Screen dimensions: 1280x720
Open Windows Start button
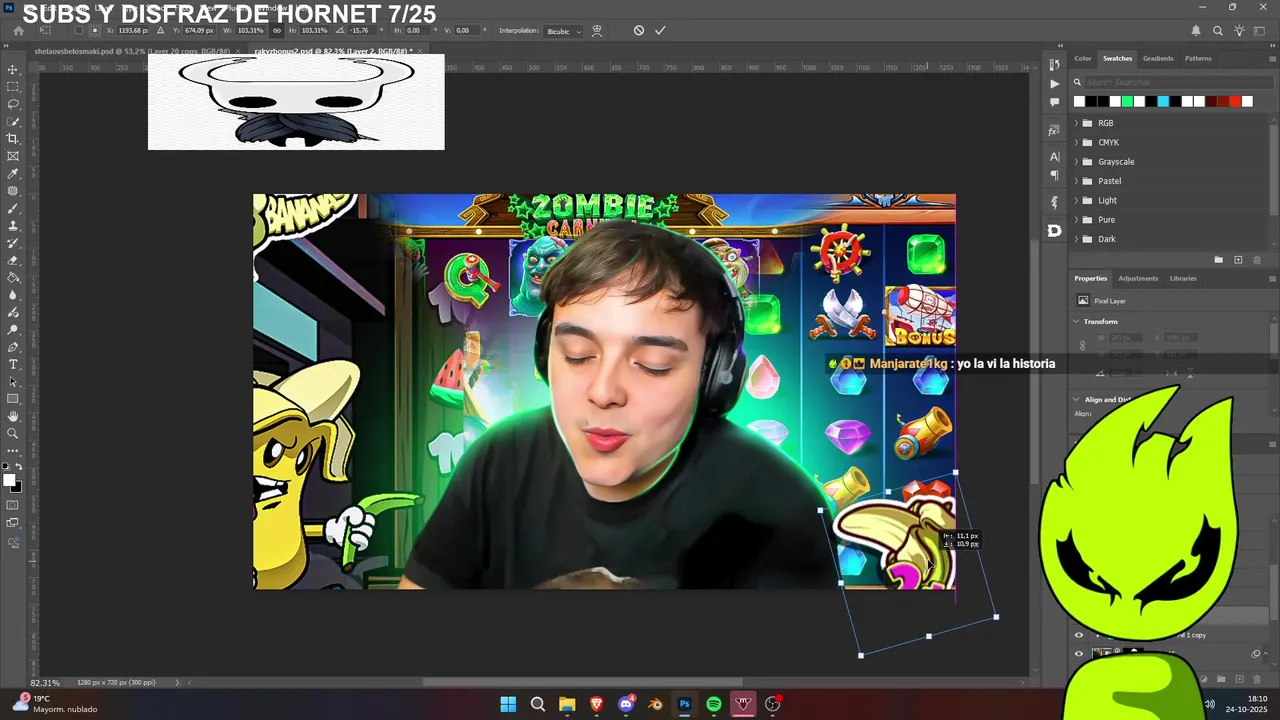pos(508,704)
